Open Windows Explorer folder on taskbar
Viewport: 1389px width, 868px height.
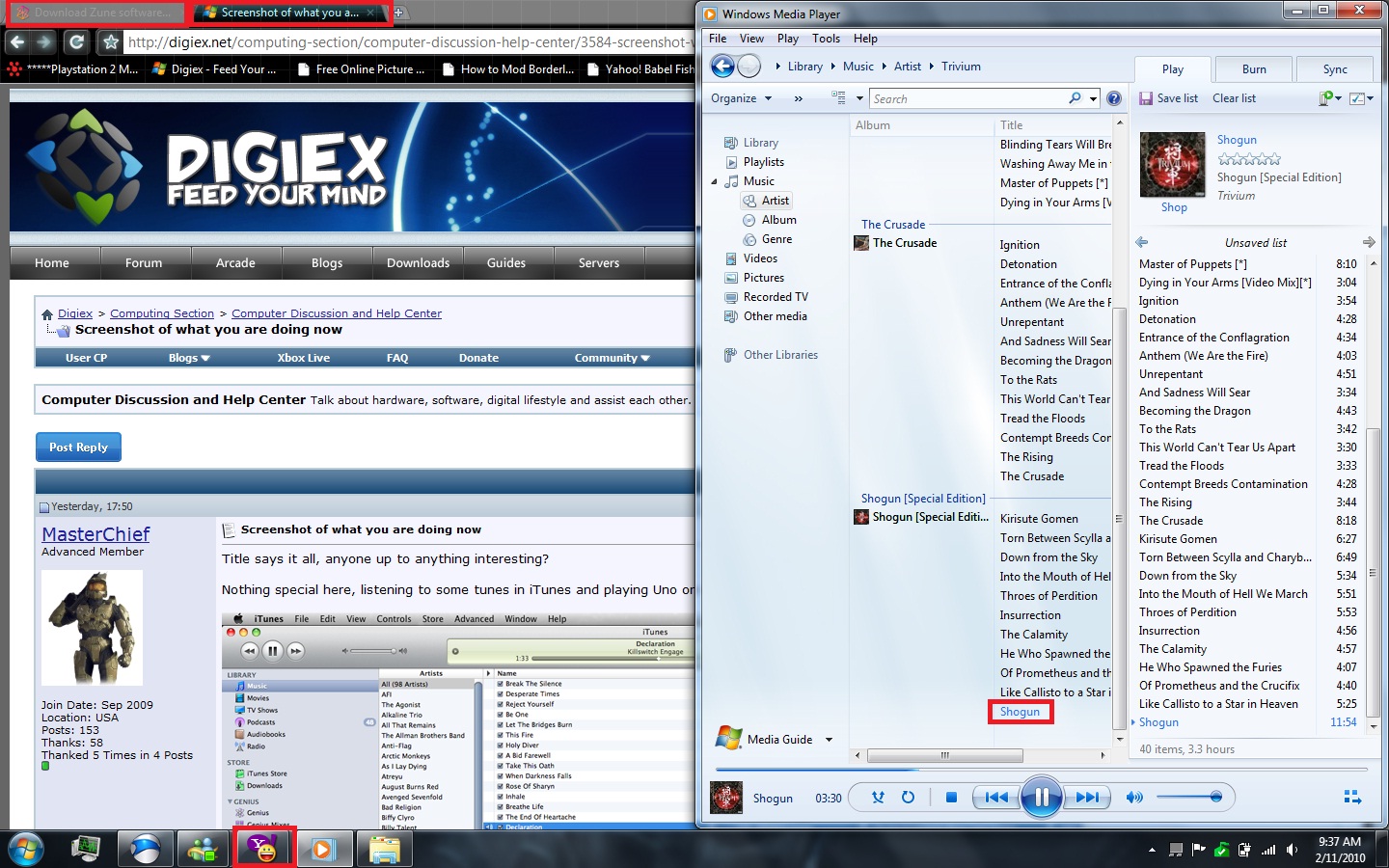click(384, 849)
